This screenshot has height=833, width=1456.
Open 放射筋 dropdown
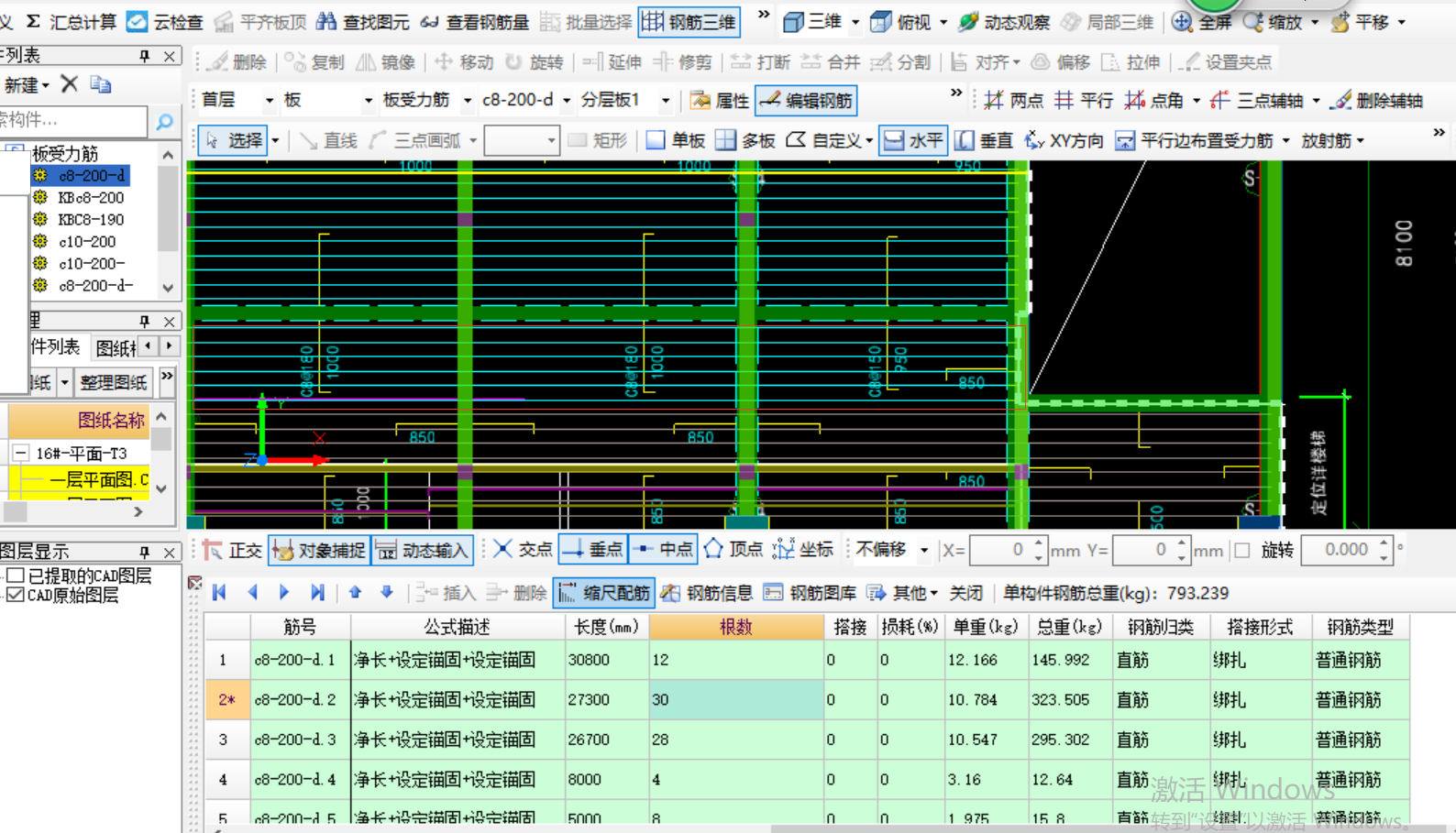click(1332, 140)
